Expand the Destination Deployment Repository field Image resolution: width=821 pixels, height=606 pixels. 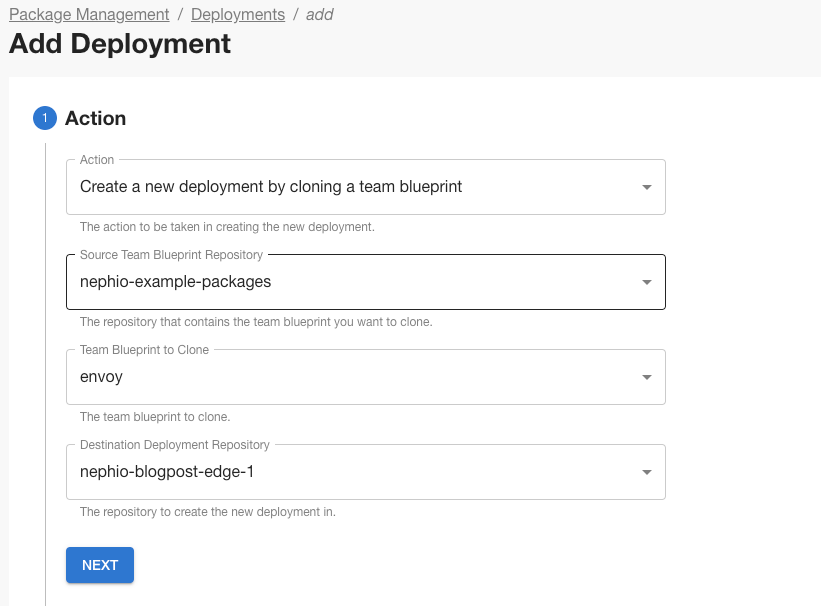[350, 472]
